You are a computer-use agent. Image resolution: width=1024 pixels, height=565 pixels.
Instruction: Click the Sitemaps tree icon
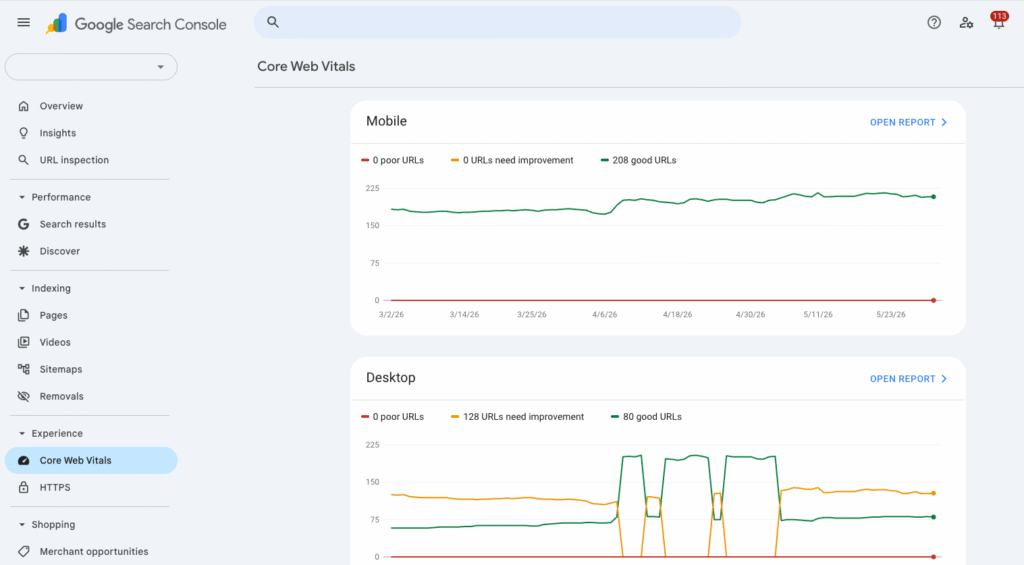point(24,369)
